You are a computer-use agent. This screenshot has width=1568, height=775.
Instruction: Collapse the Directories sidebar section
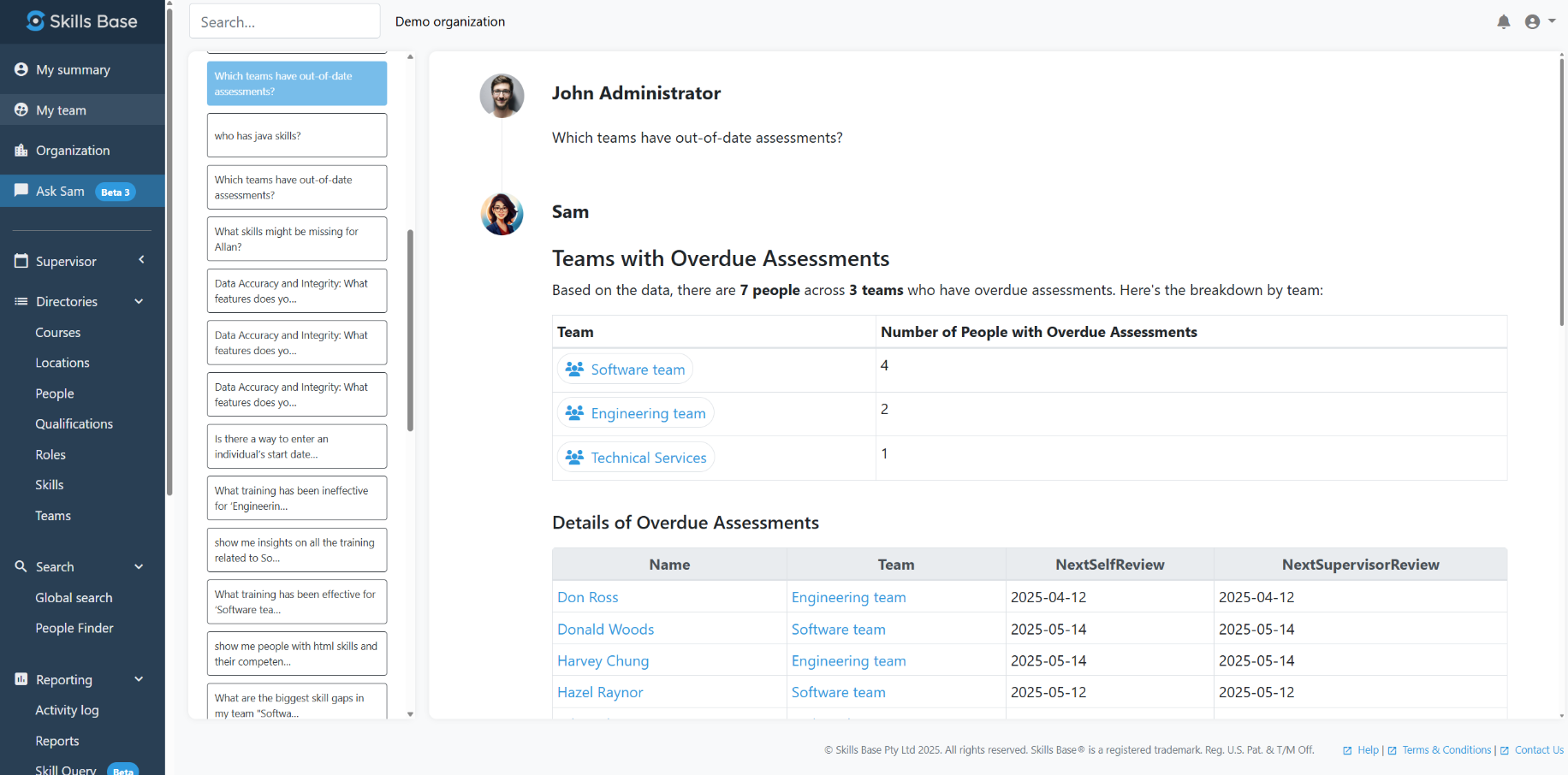(x=139, y=301)
